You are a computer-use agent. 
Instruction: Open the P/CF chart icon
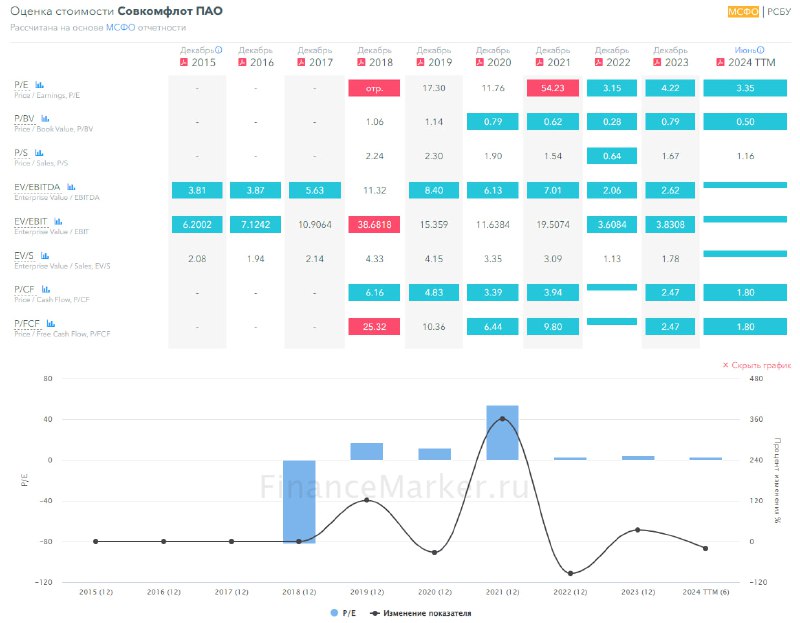click(x=45, y=289)
